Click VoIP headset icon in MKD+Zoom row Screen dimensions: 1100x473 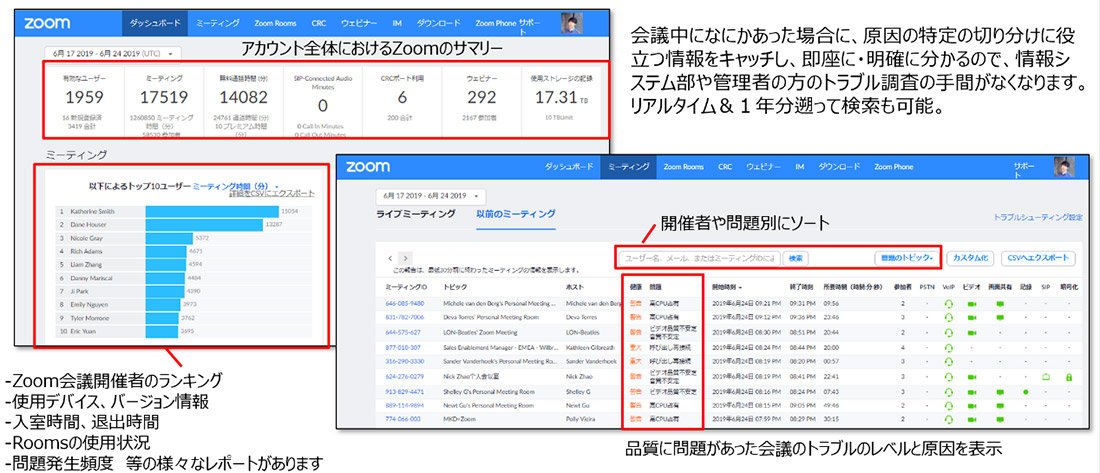(x=949, y=419)
